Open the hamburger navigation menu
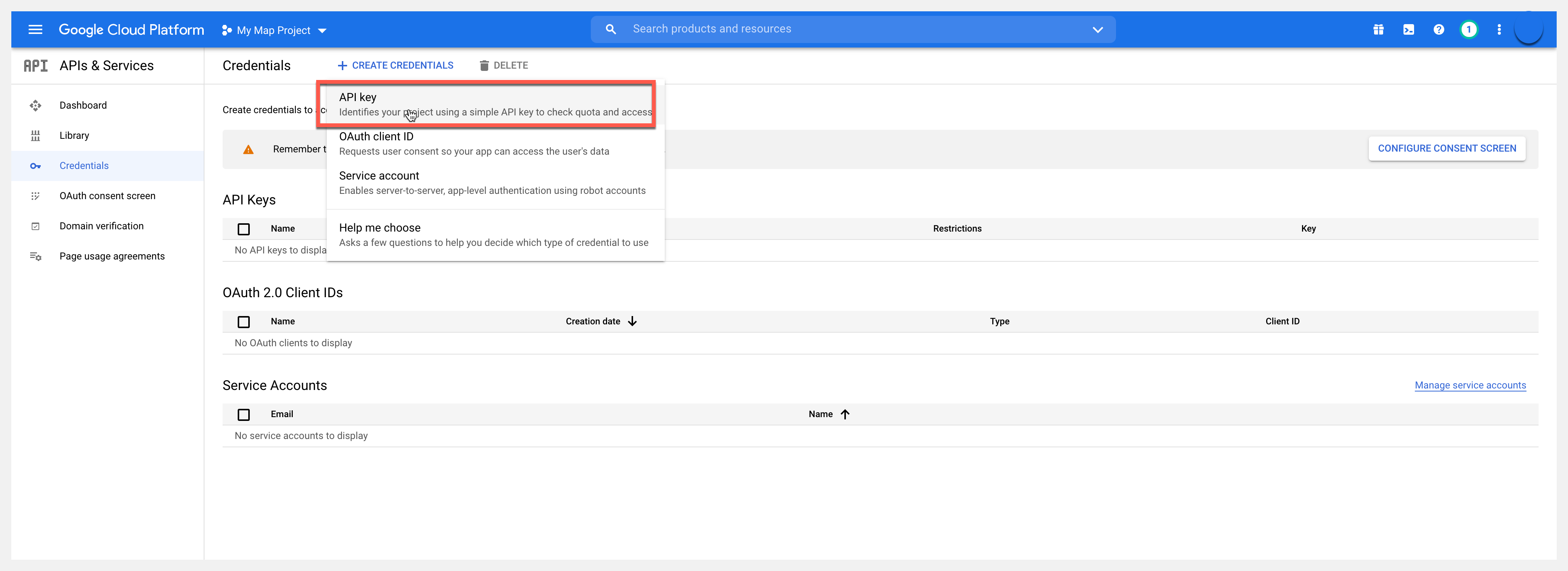 click(35, 29)
